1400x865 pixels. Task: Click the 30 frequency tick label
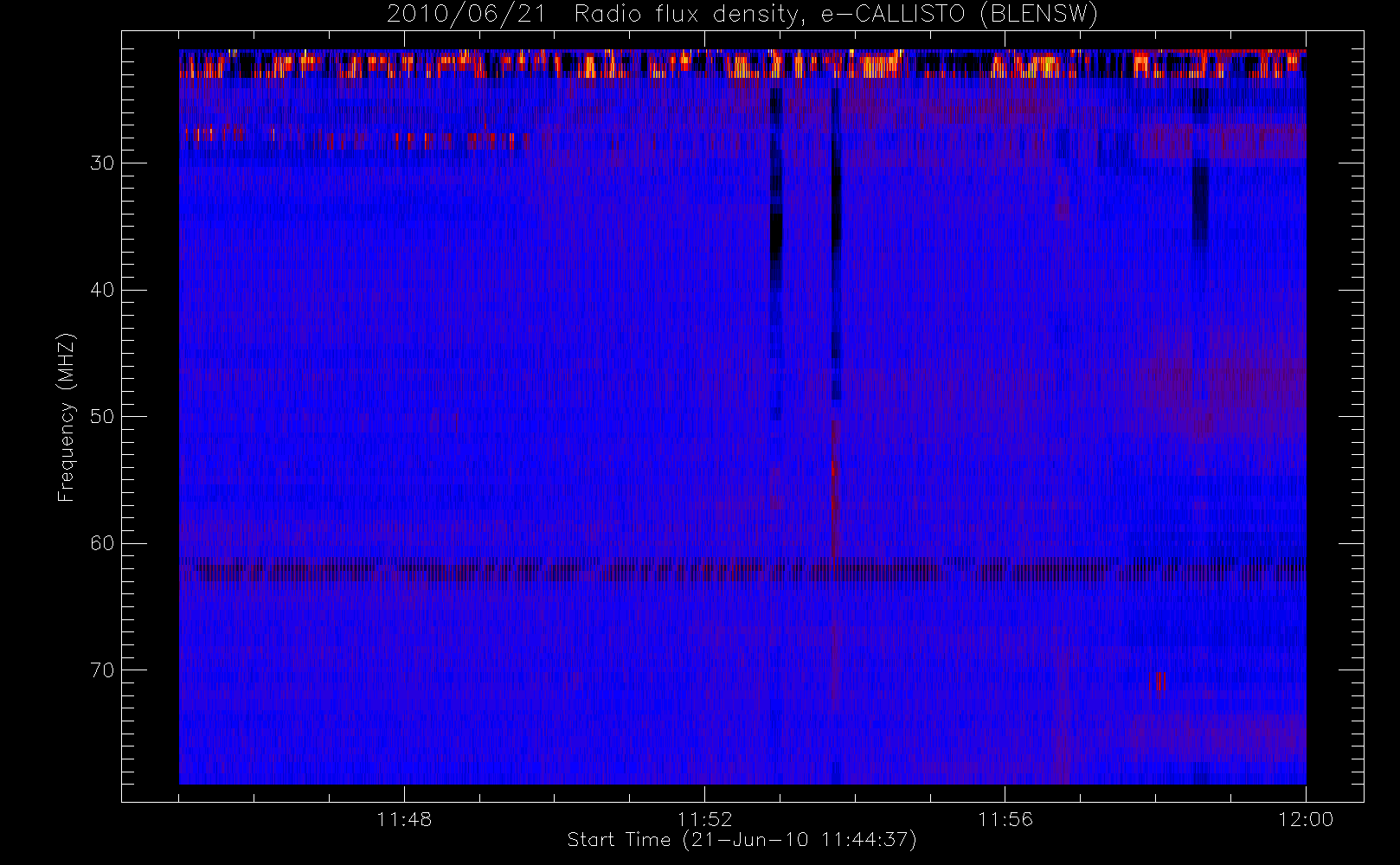coord(102,163)
